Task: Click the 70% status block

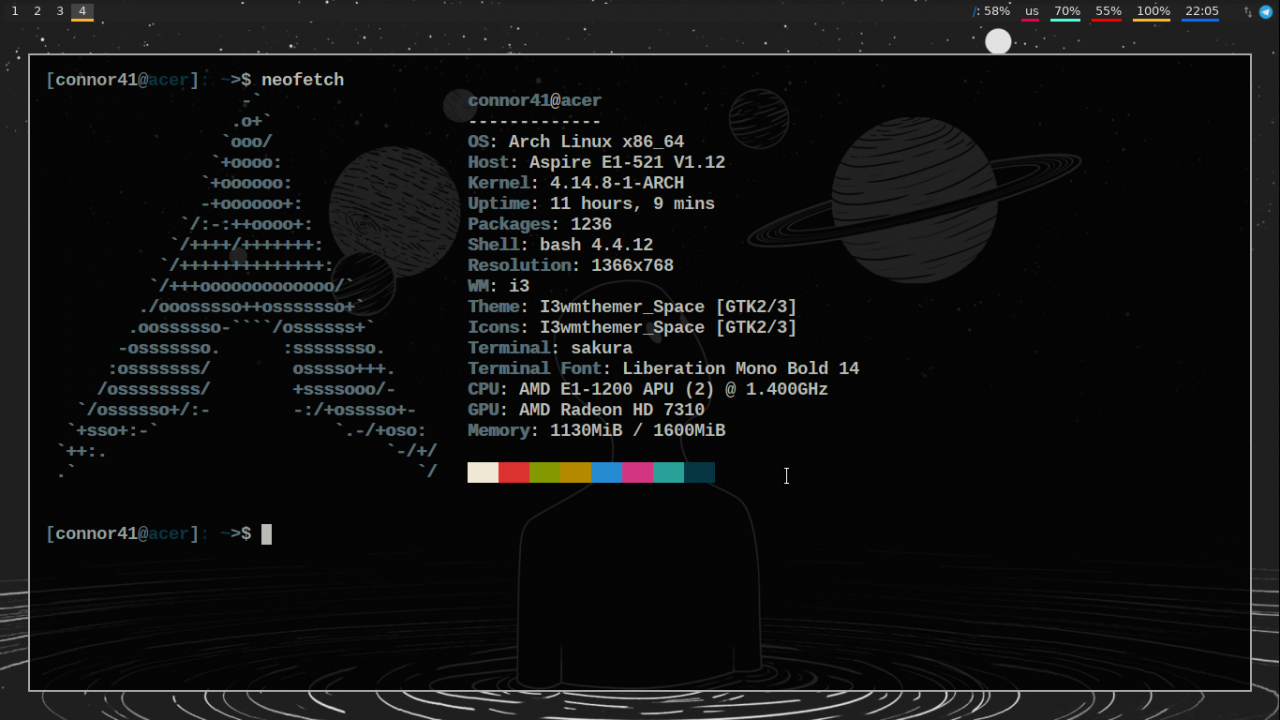Action: point(1067,12)
